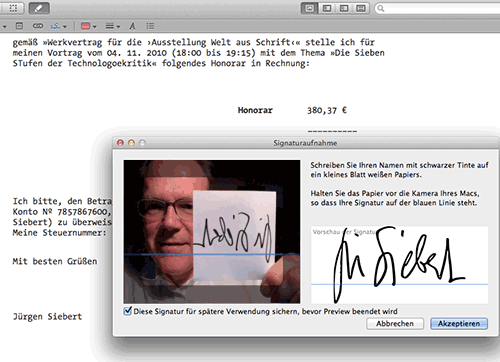This screenshot has width=500, height=362.
Task: Expand the red color dropdown arrow
Action: 95,27
